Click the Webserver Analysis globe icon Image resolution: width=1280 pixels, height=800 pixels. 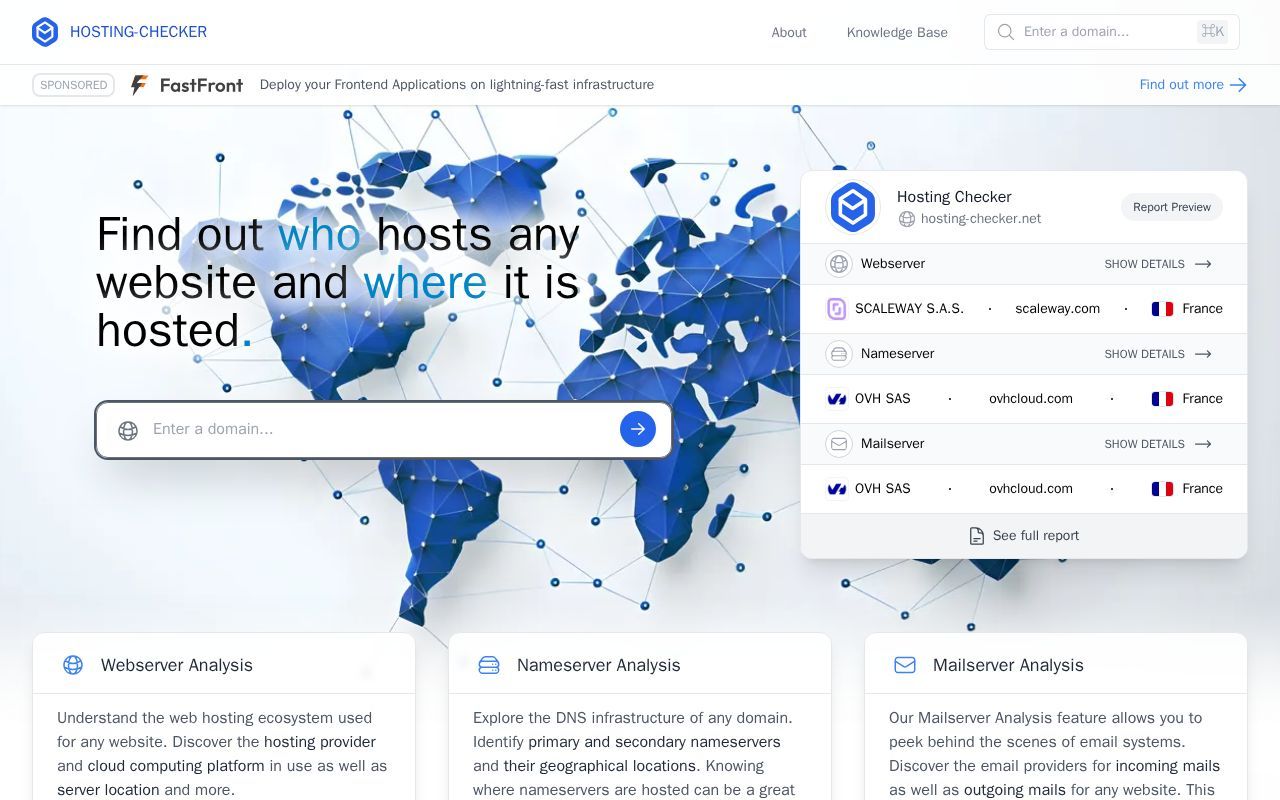pyautogui.click(x=73, y=665)
